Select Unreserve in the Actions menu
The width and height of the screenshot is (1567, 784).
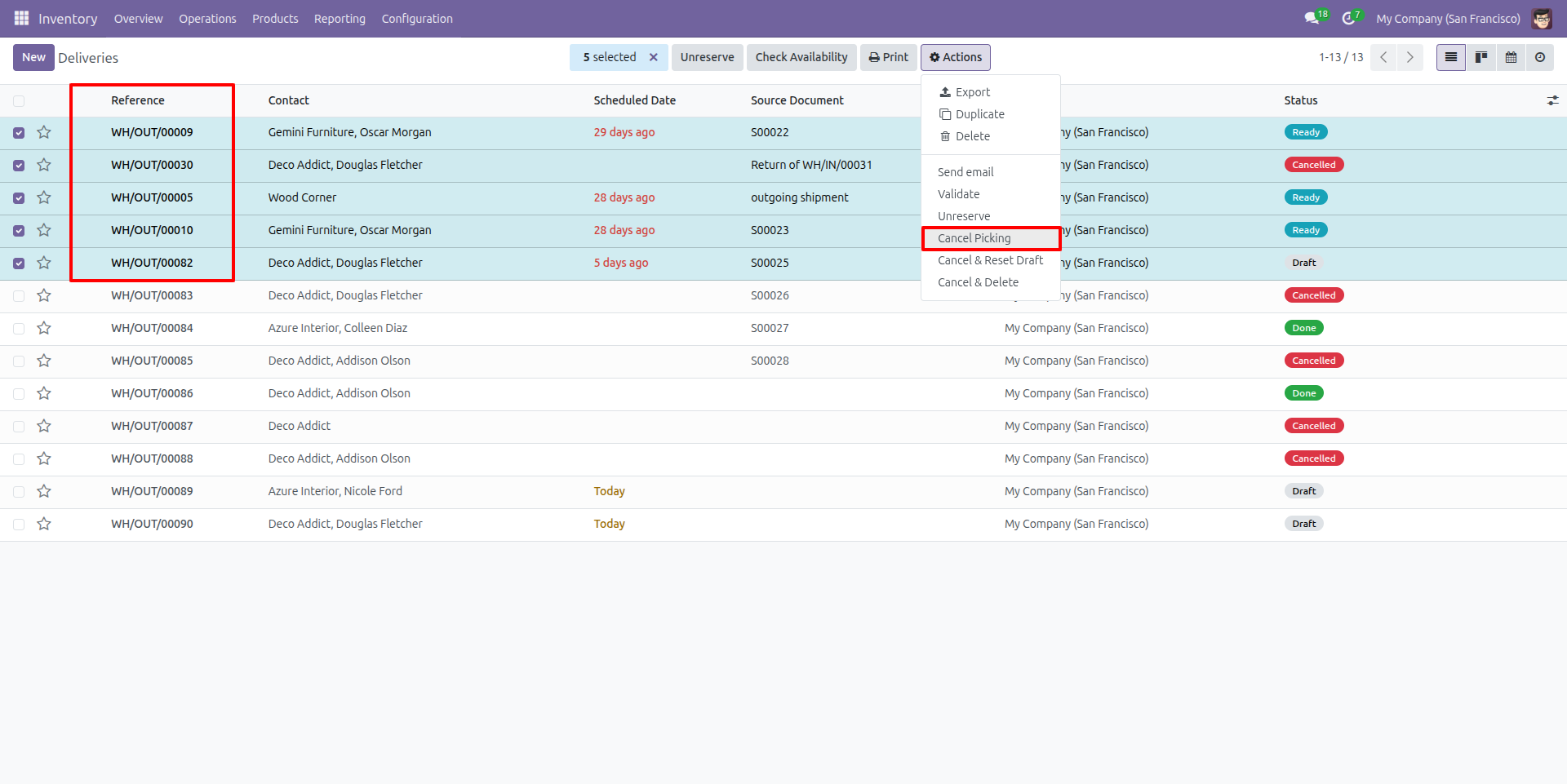click(x=991, y=216)
